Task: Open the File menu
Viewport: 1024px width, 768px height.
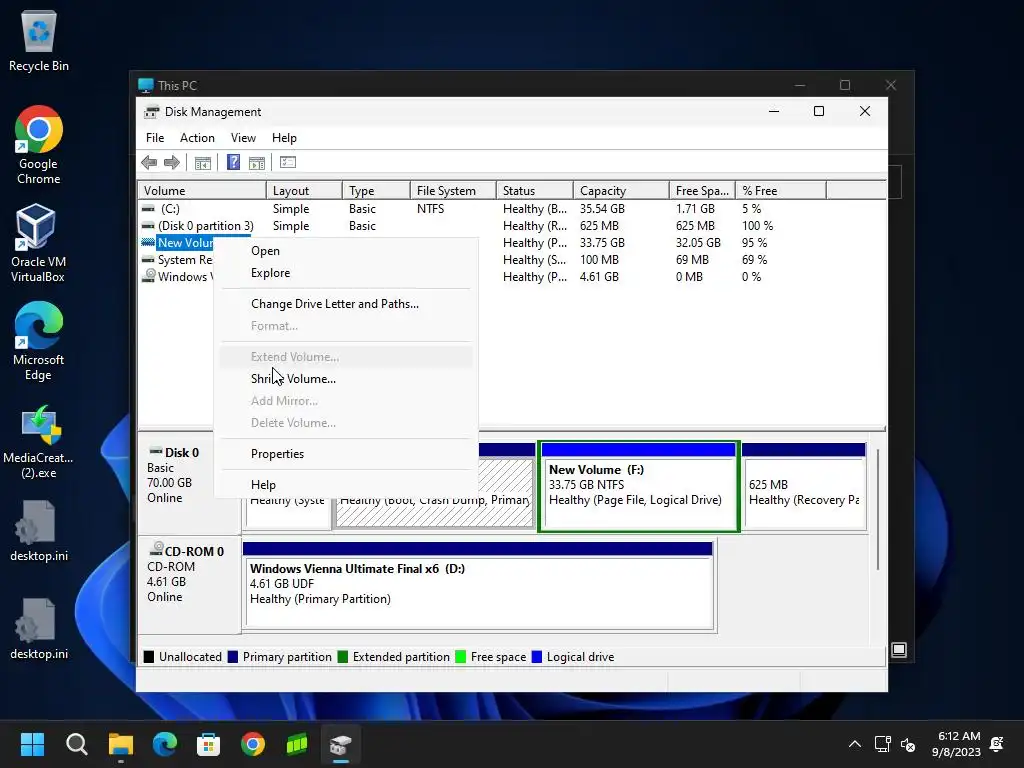Action: [x=155, y=138]
